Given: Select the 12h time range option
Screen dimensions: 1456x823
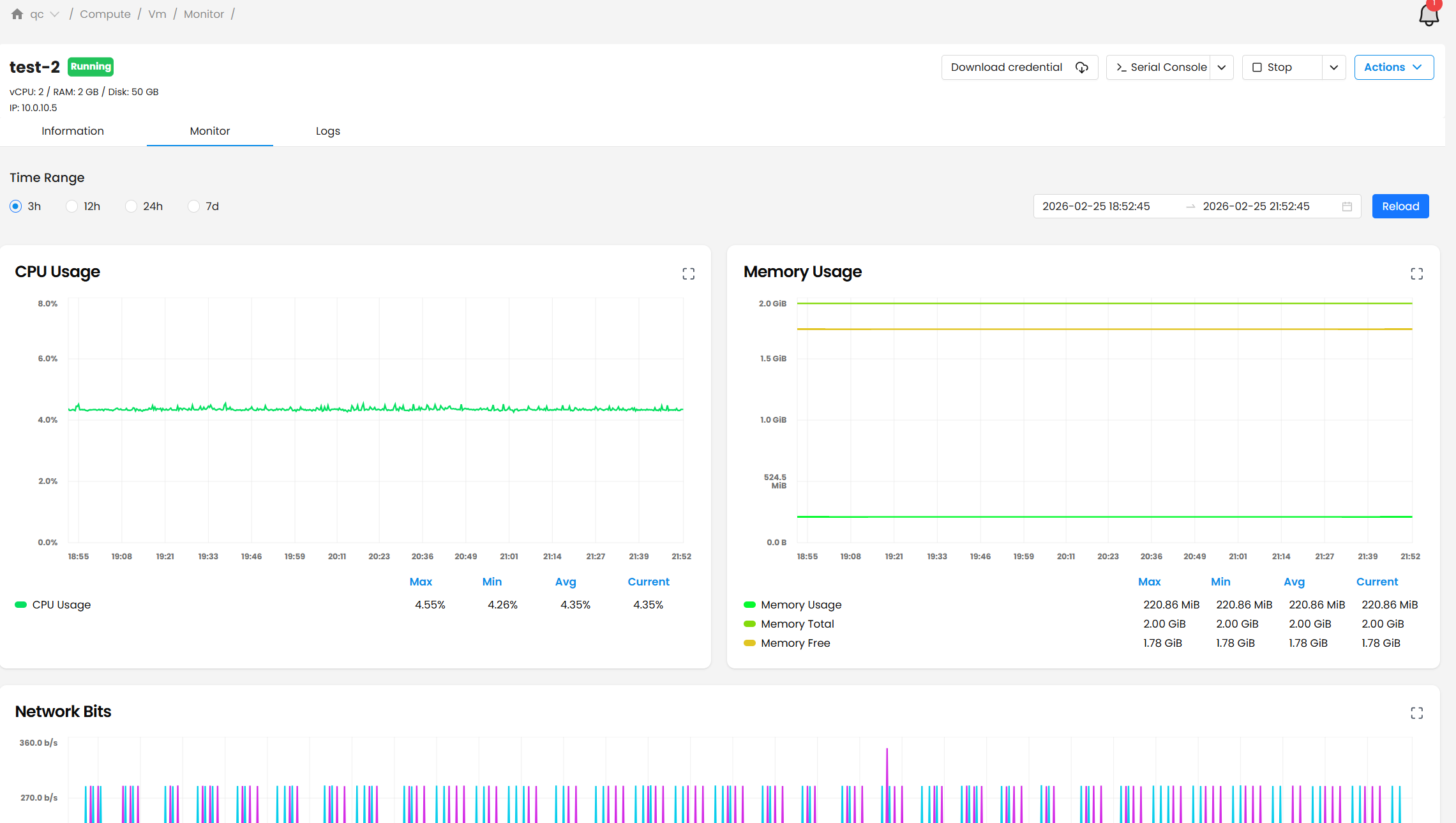Looking at the screenshot, I should coord(72,206).
